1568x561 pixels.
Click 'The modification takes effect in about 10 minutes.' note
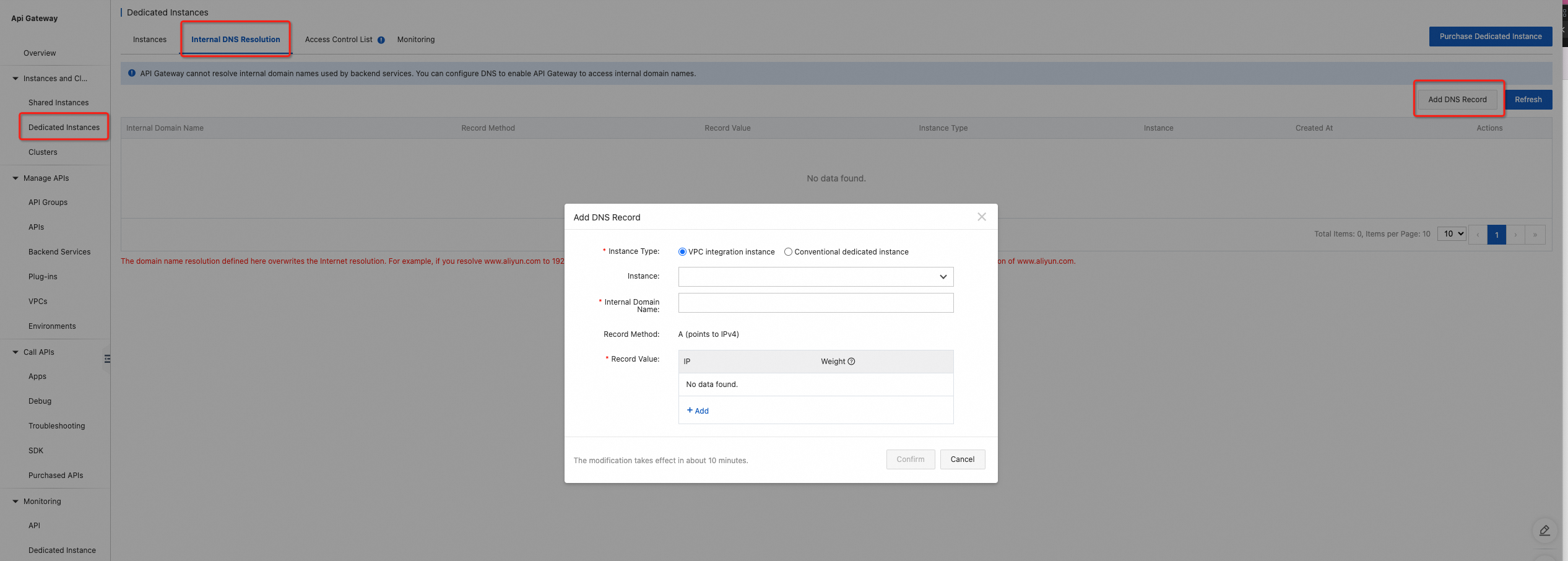click(x=661, y=461)
